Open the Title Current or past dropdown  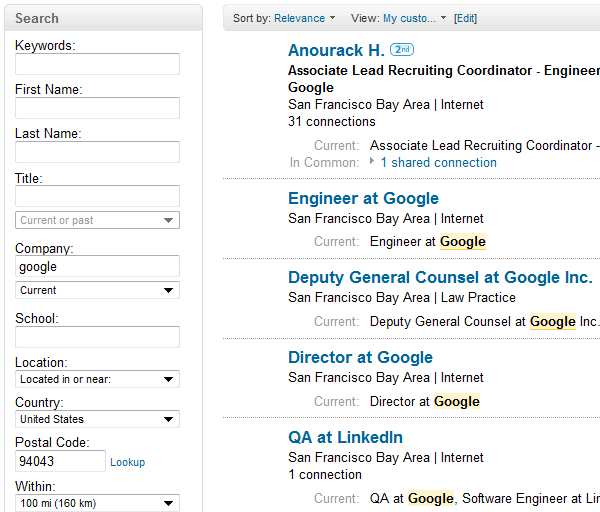click(x=97, y=220)
